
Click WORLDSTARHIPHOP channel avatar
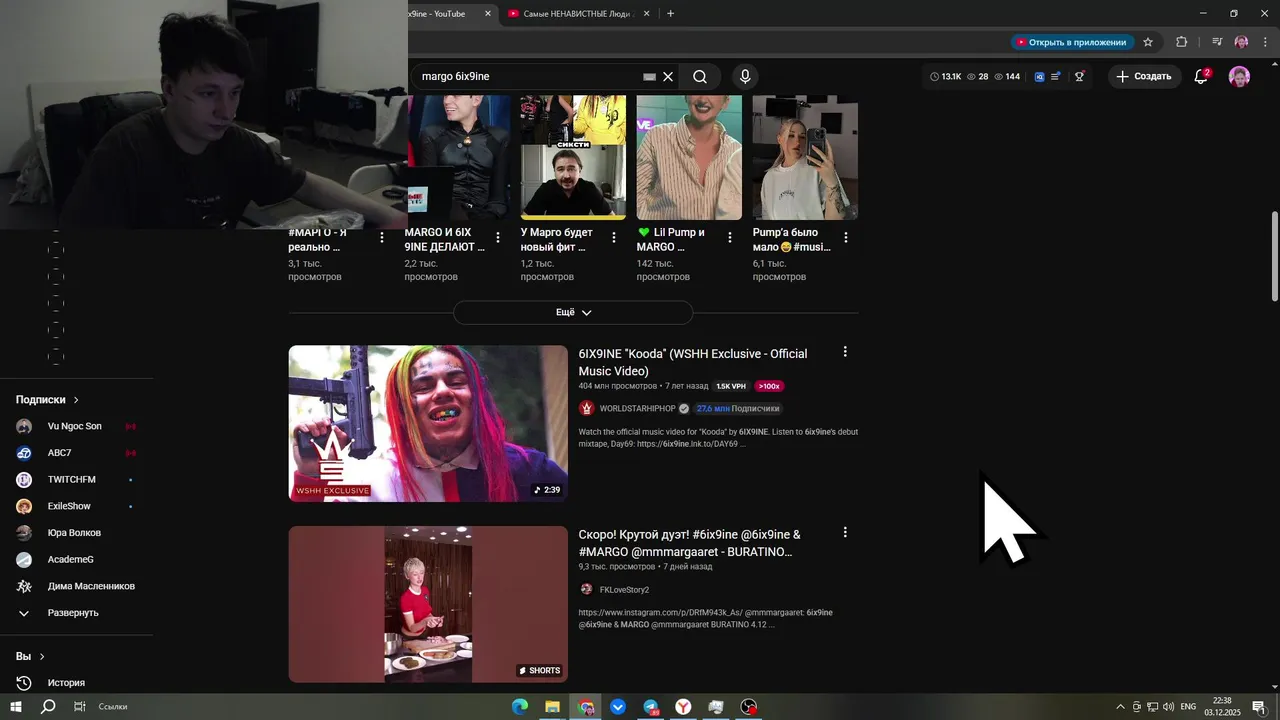tap(587, 408)
